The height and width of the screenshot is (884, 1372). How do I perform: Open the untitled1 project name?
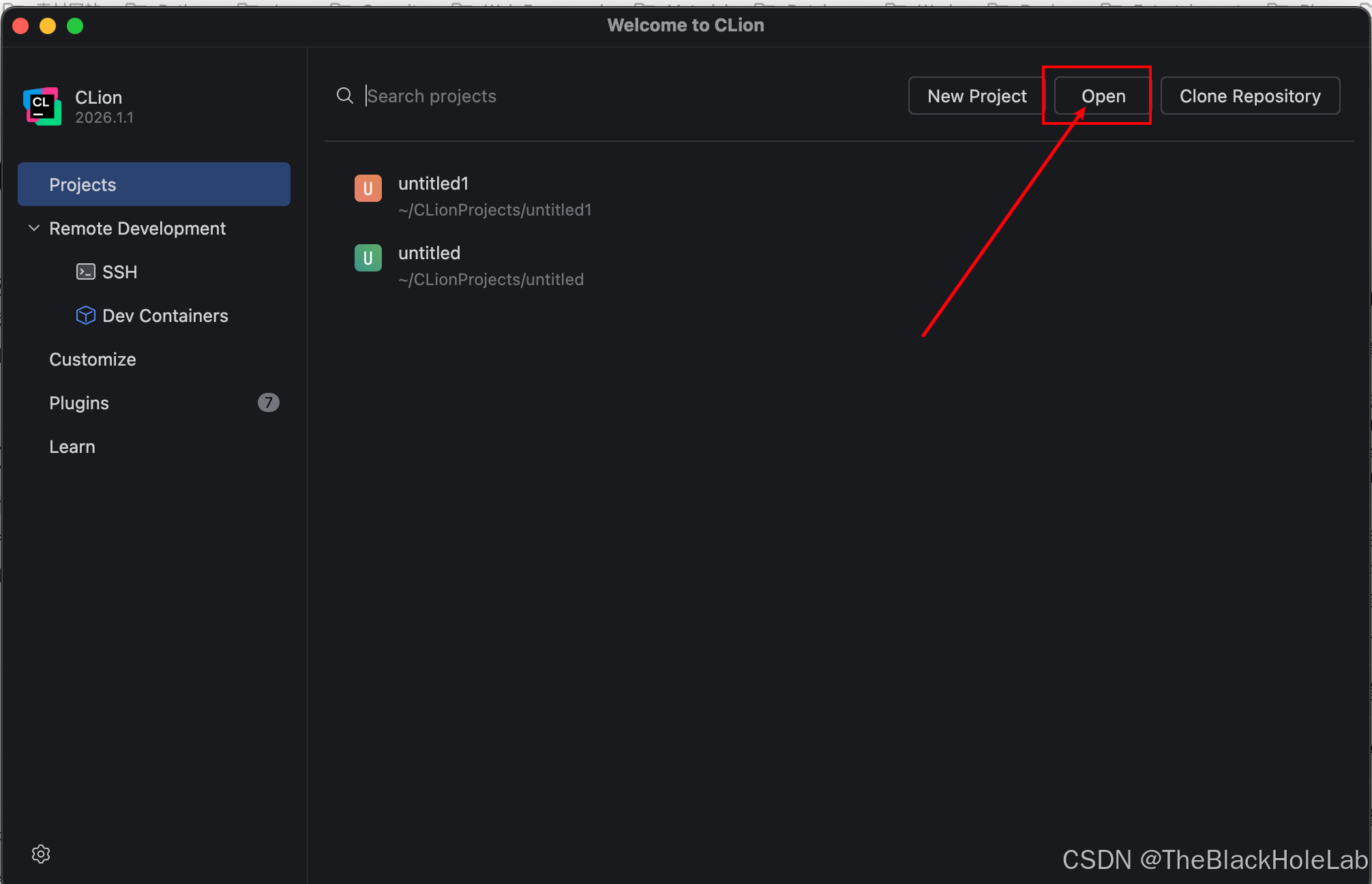(434, 183)
